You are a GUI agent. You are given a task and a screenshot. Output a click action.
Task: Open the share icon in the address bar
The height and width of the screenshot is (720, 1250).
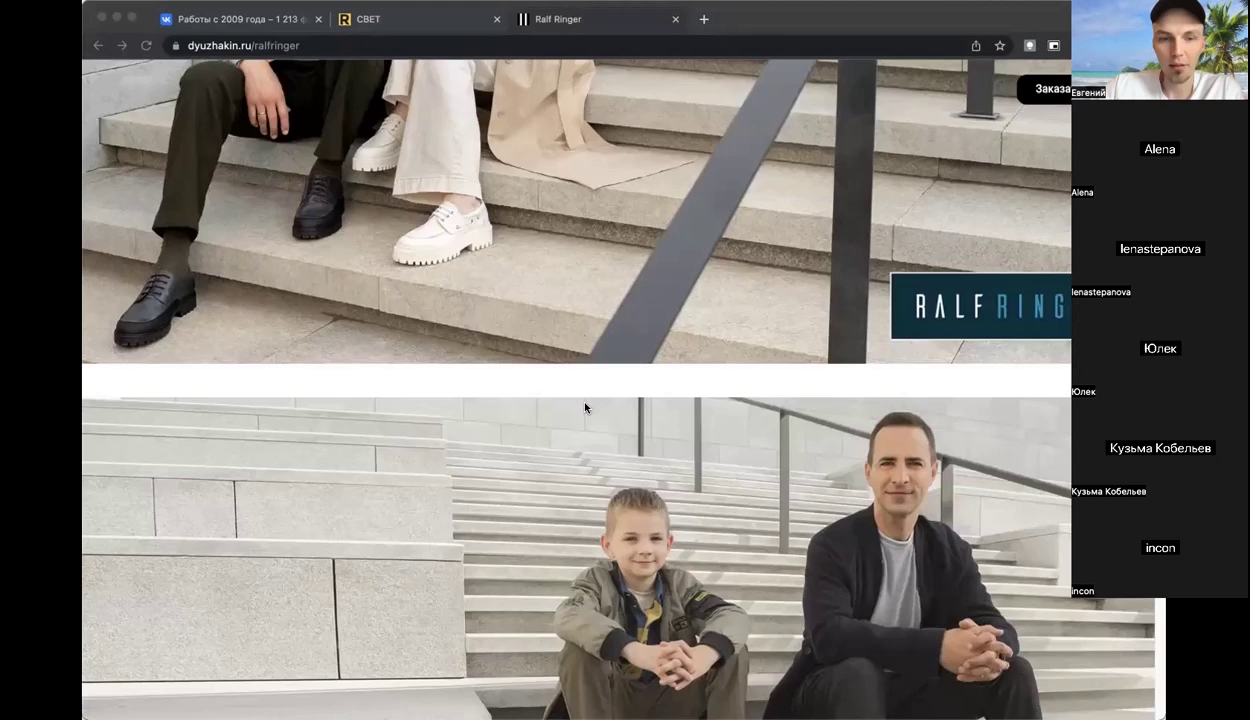[x=976, y=46]
